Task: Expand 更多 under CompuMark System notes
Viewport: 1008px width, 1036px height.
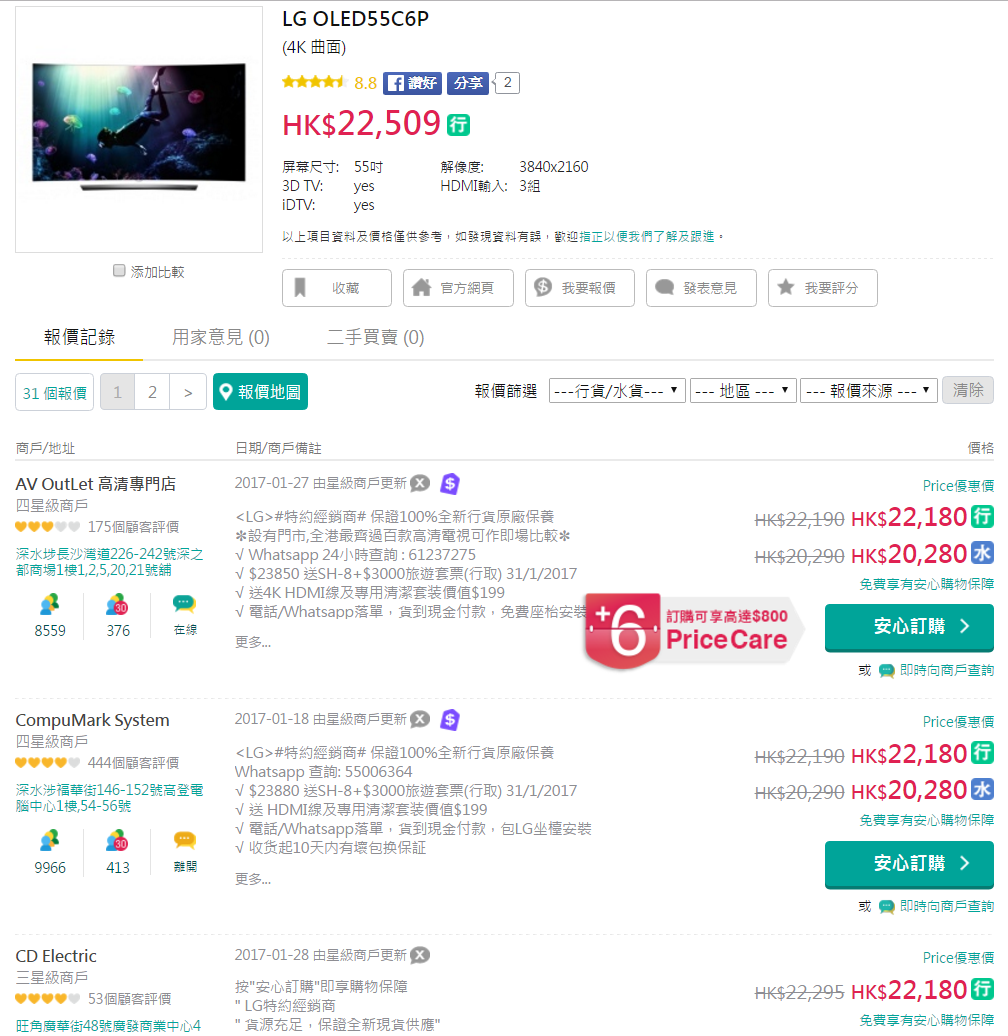Action: [253, 879]
